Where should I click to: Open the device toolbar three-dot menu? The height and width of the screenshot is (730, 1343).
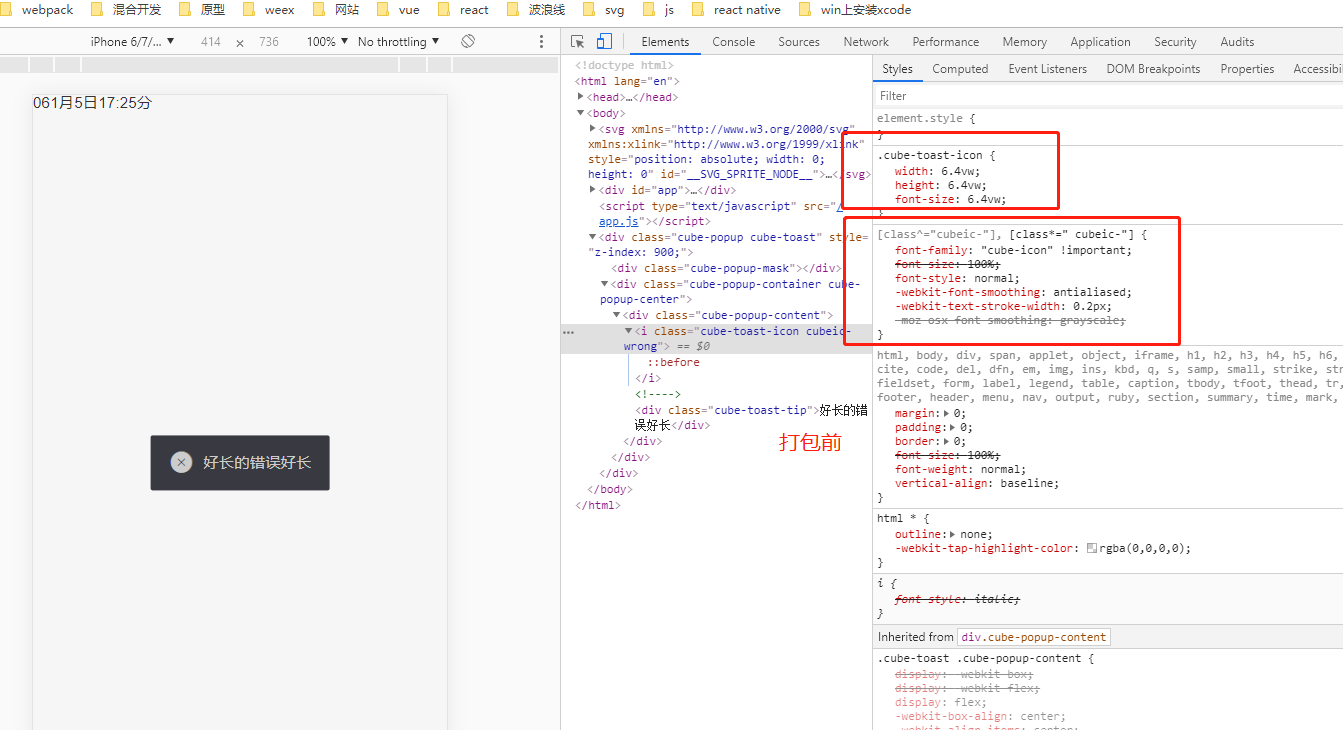click(x=542, y=42)
